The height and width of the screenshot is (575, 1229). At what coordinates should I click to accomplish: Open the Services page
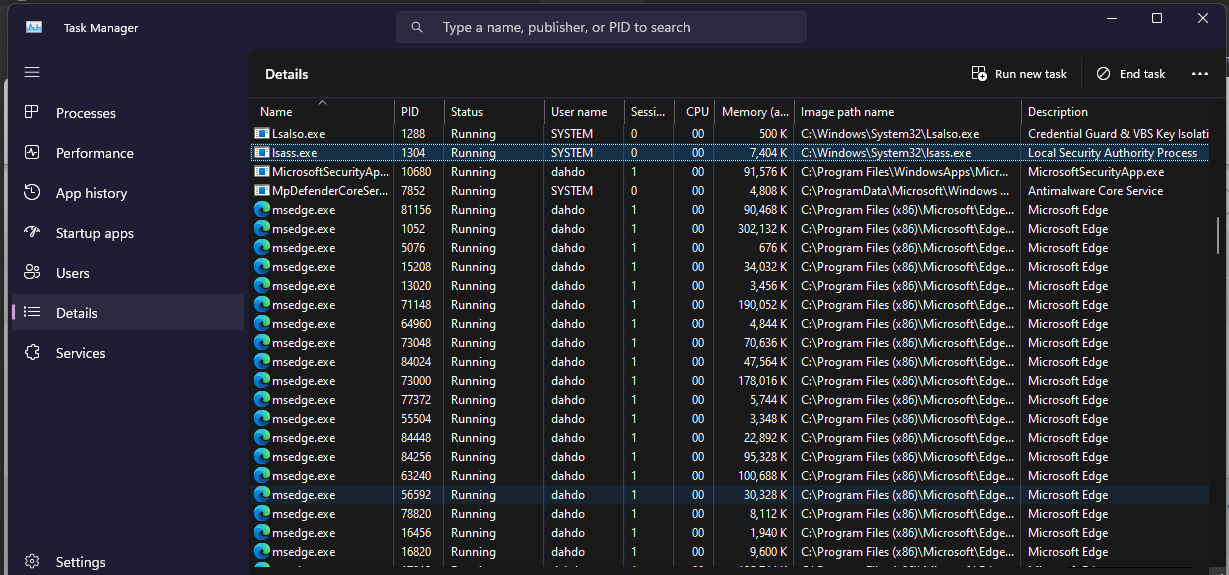coord(128,353)
